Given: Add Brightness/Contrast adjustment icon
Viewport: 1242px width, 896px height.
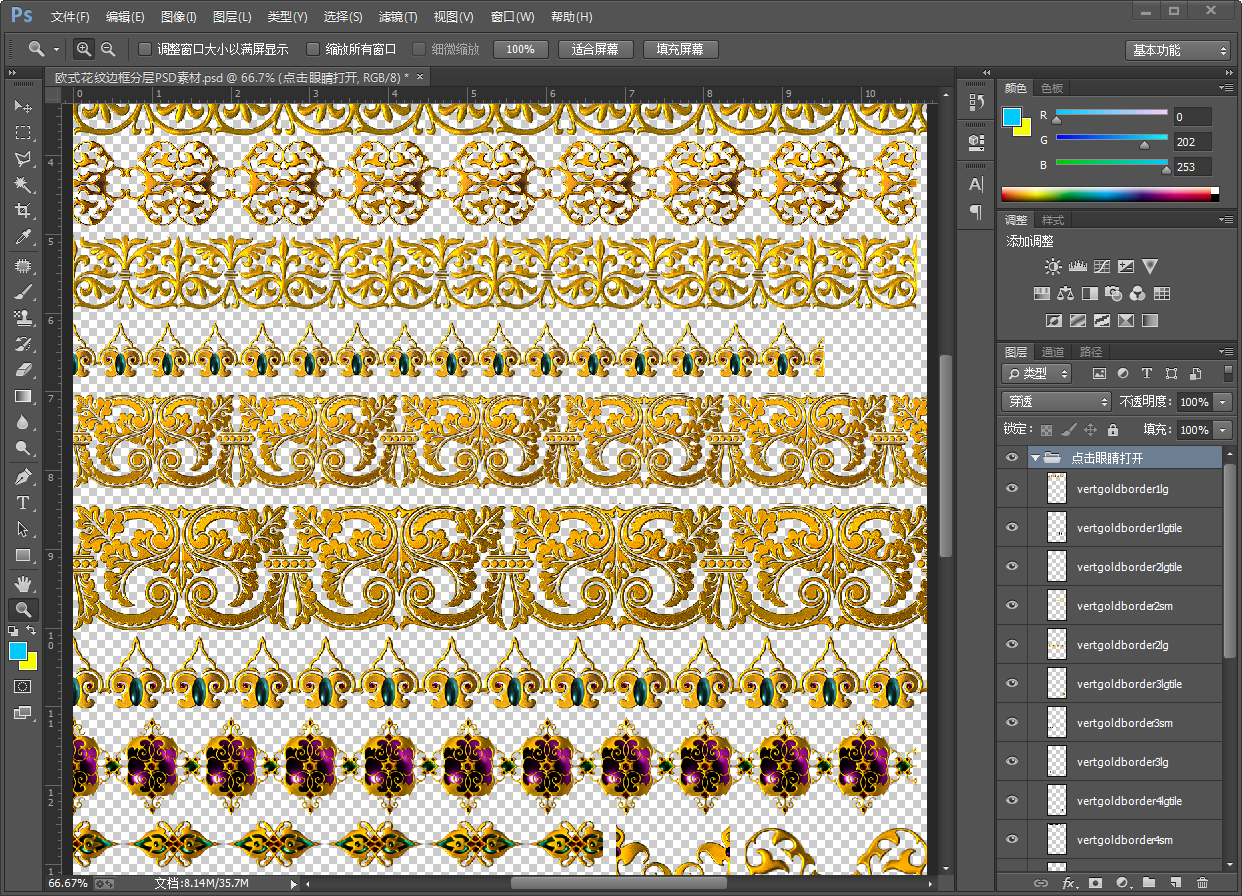Looking at the screenshot, I should click(x=1052, y=267).
